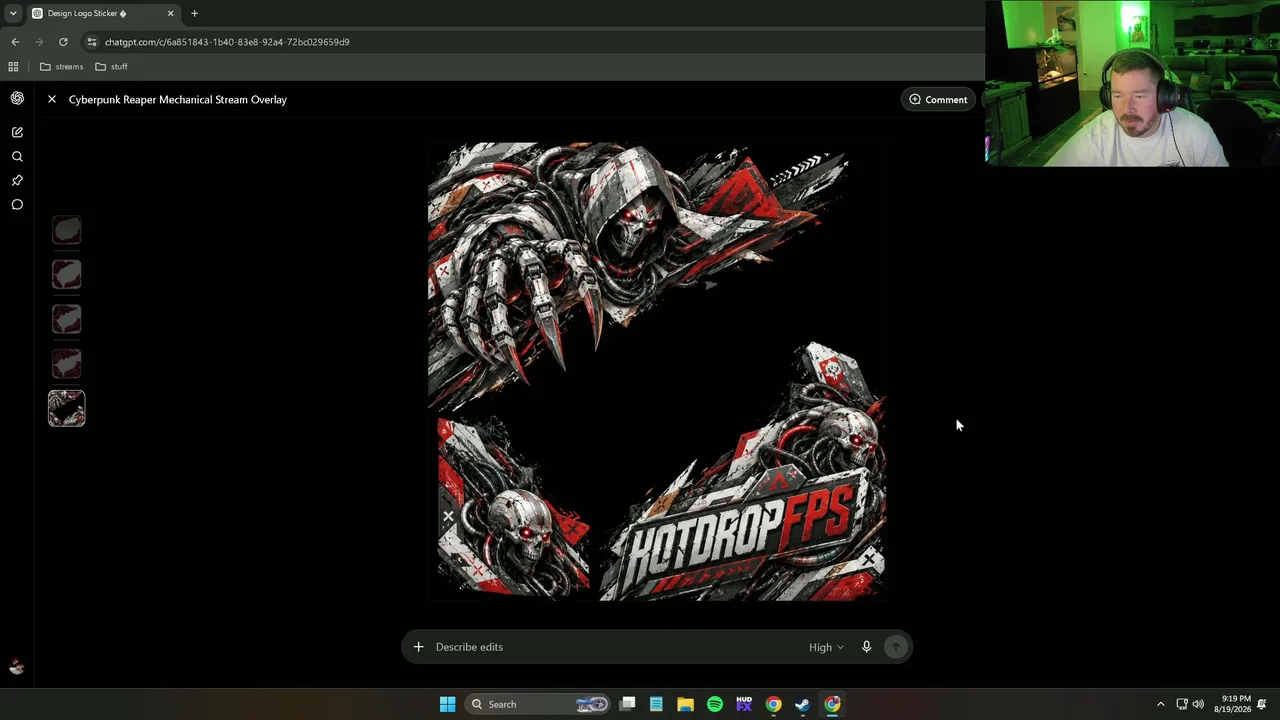Open File Explorer from the taskbar
This screenshot has width=1280, height=720.
pos(685,704)
